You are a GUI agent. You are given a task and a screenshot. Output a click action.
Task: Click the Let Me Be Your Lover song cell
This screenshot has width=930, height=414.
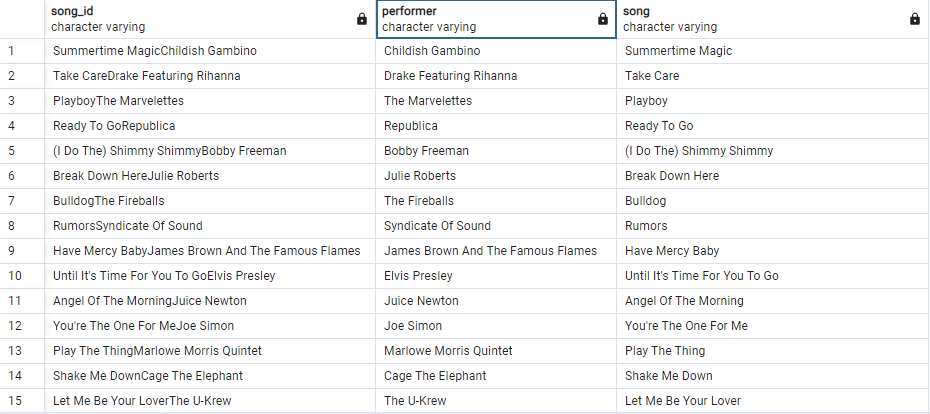coord(683,401)
